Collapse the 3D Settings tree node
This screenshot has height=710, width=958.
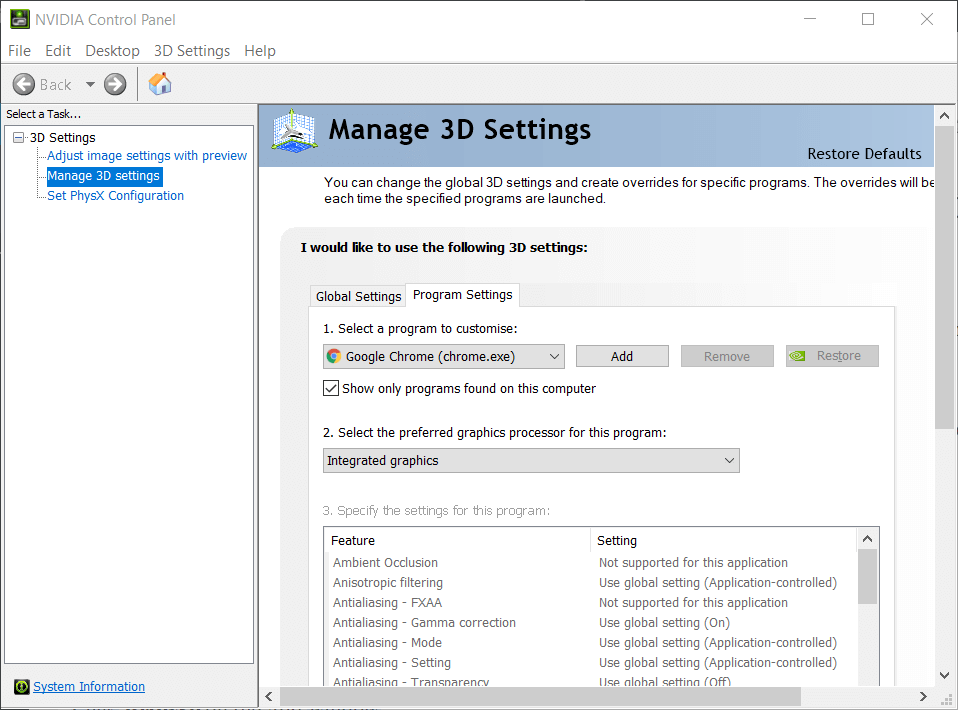18,137
